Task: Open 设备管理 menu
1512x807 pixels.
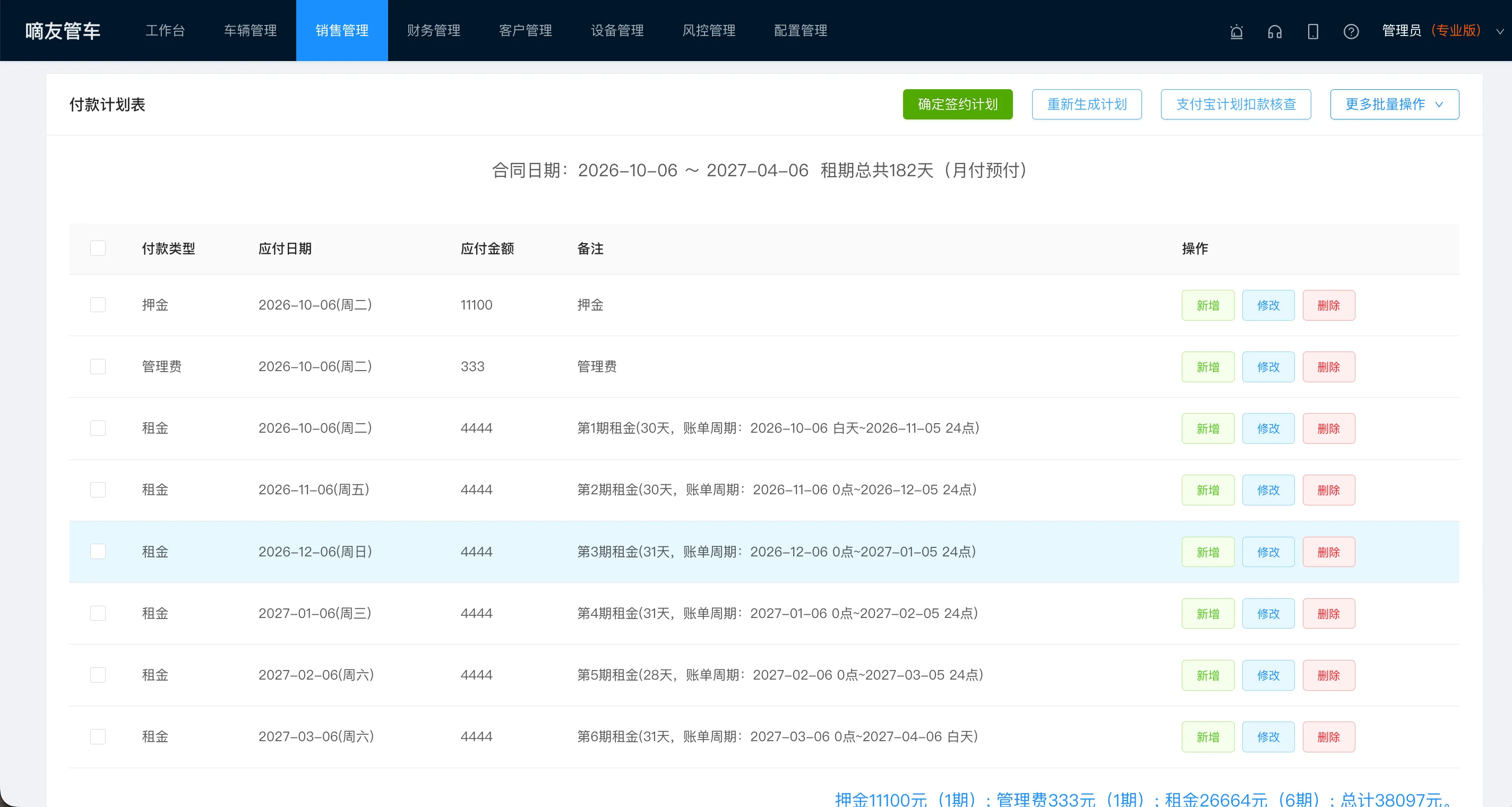Action: [x=617, y=30]
